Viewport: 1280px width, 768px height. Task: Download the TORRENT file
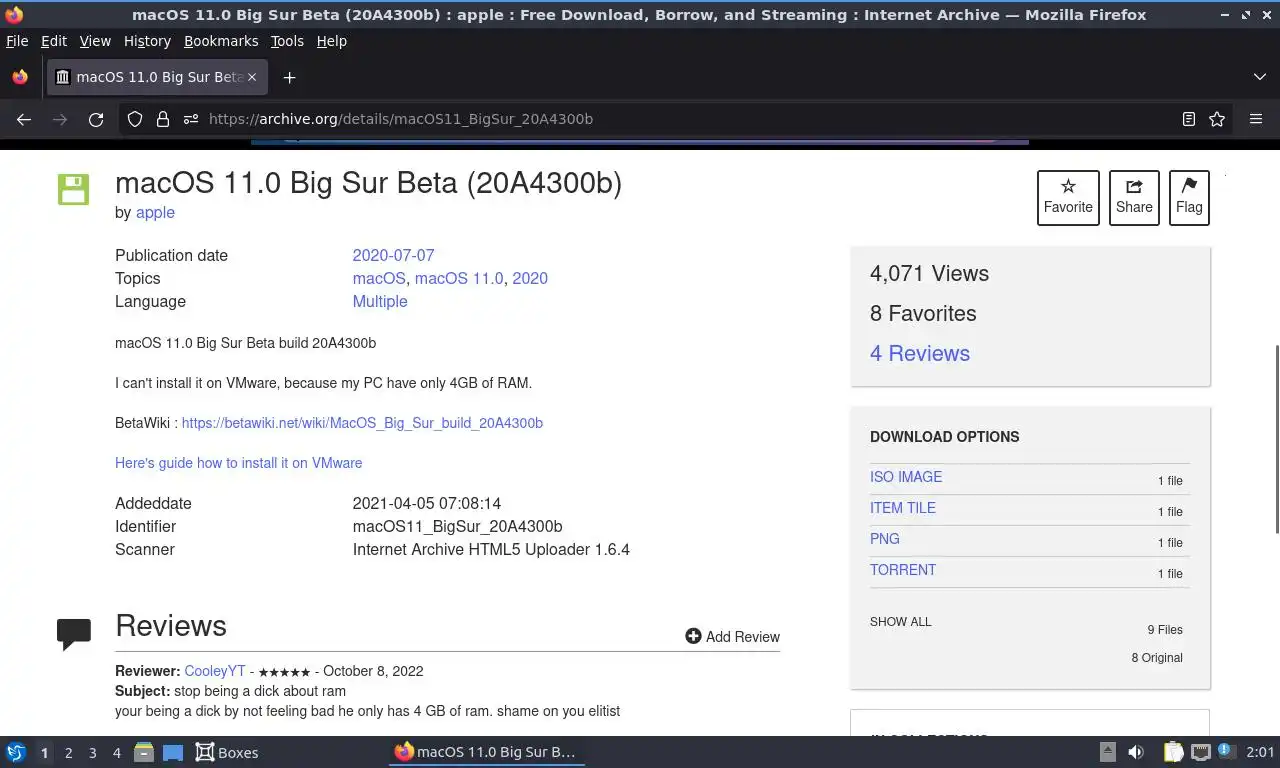(903, 570)
